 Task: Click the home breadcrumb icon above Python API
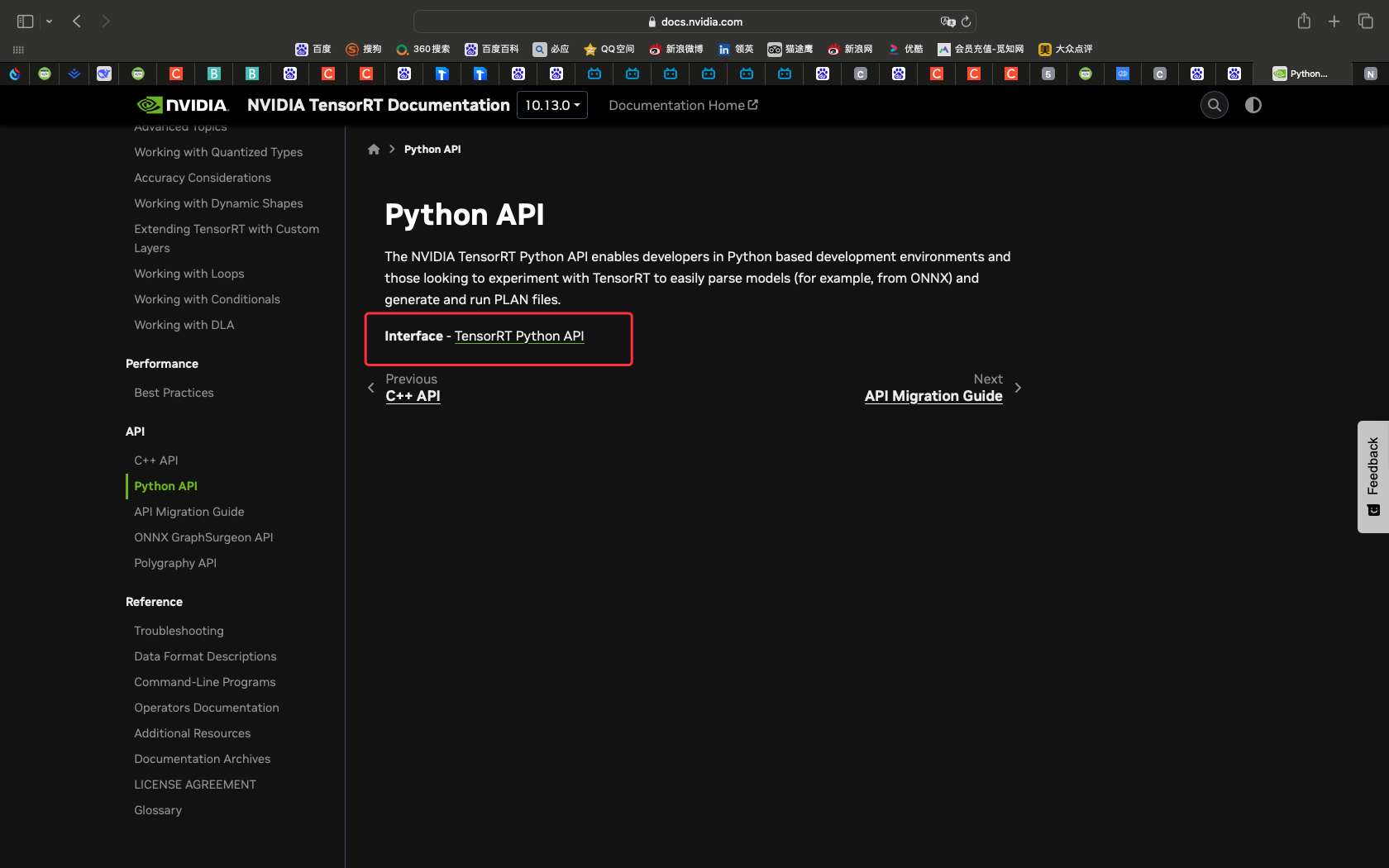pos(374,149)
